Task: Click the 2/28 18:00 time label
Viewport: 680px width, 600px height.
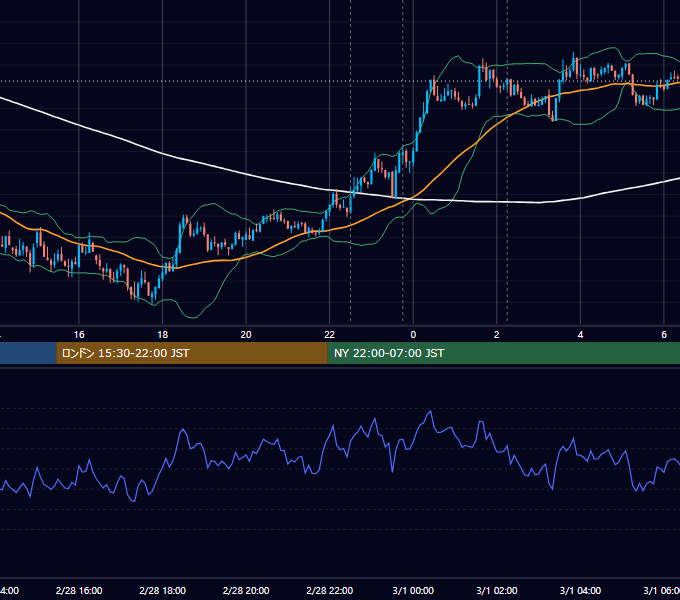Action: 163,590
